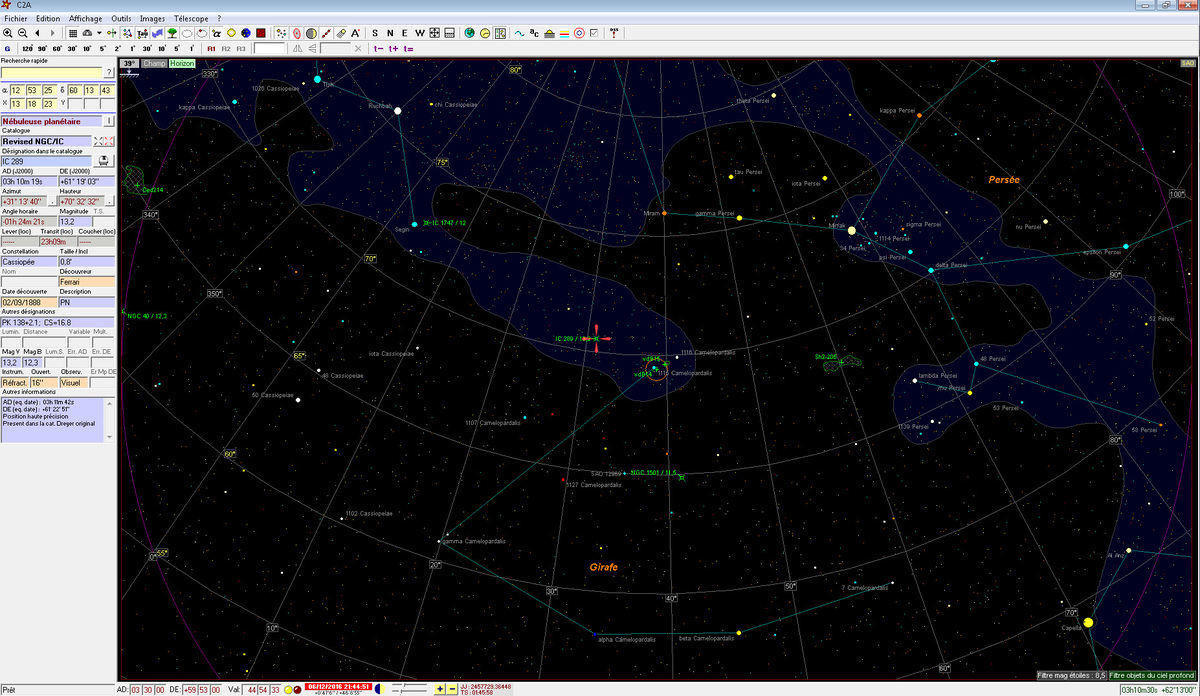The height and width of the screenshot is (696, 1200).
Task: Toggle the checkbox icon at toolbar end
Action: (594, 33)
